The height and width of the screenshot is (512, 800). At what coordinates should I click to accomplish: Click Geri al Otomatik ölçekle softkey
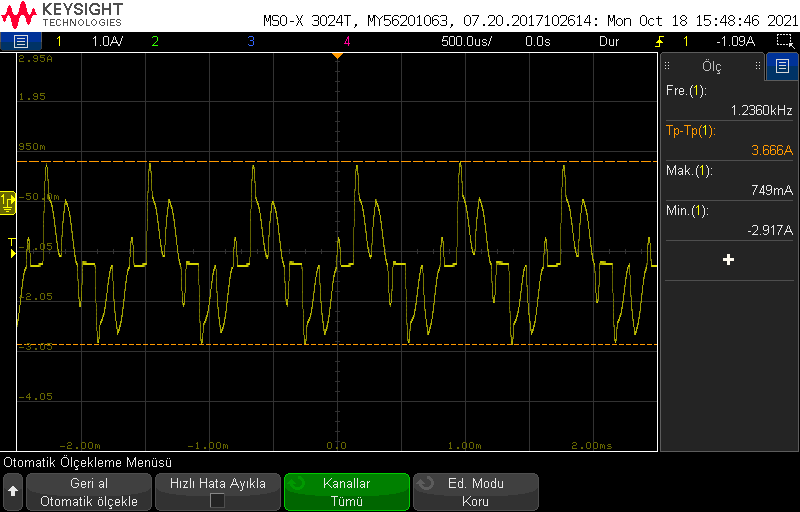pyautogui.click(x=89, y=492)
